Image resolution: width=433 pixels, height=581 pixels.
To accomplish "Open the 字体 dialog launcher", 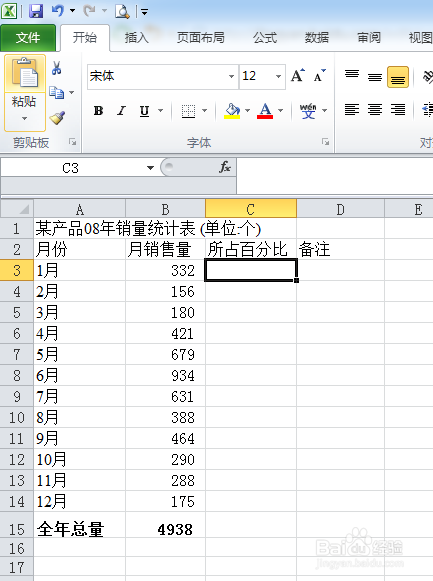I will (325, 142).
